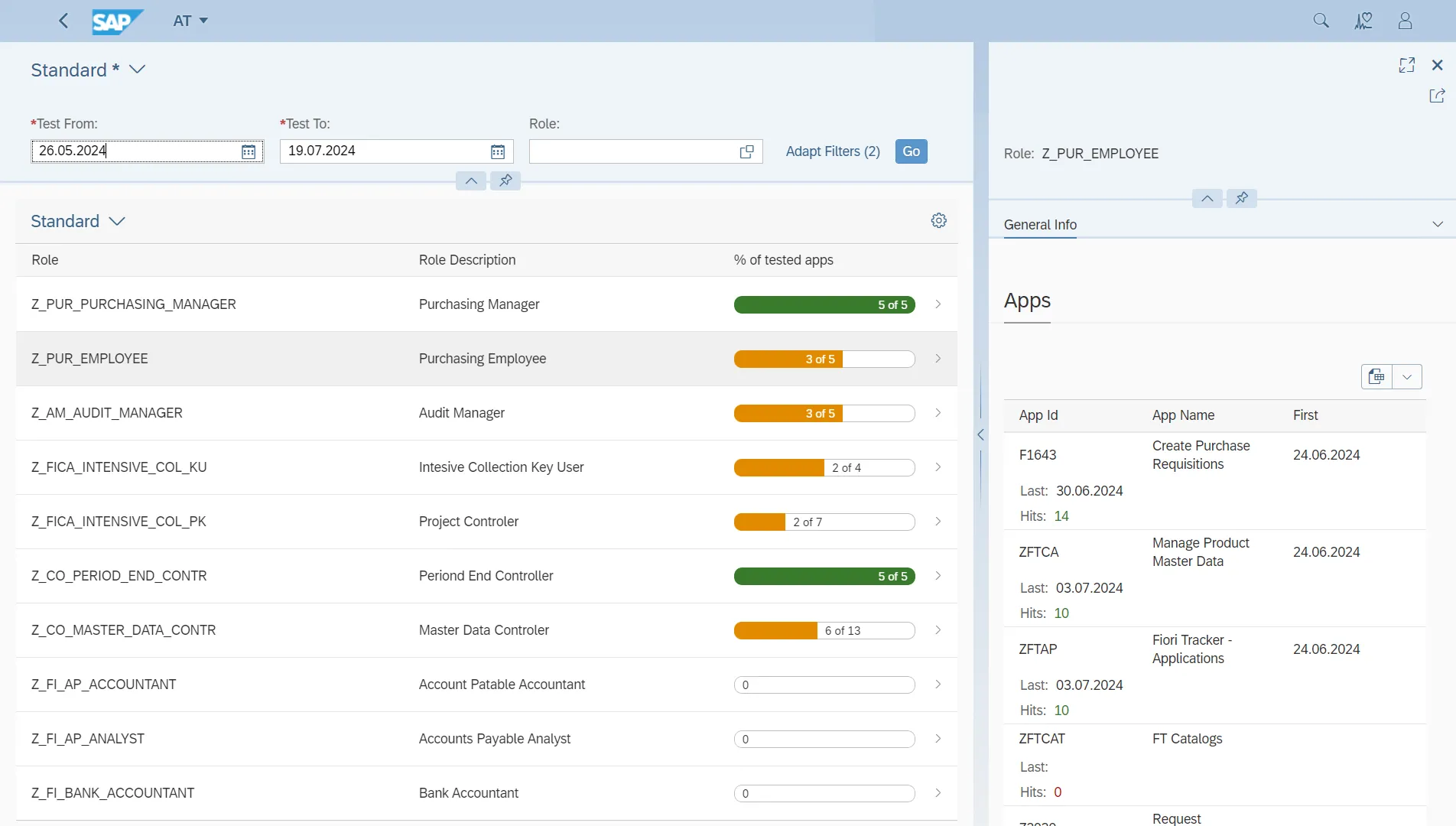Select the General Info tab
The image size is (1456, 826).
pyautogui.click(x=1040, y=225)
